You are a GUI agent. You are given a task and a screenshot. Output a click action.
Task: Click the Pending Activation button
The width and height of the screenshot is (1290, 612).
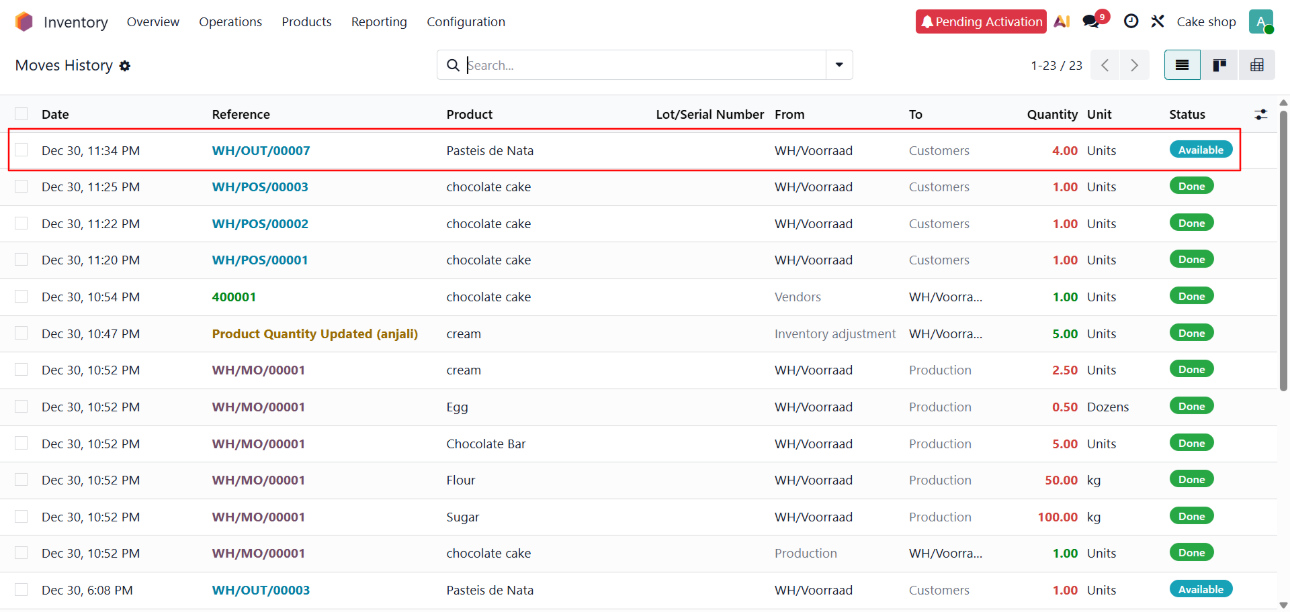tap(980, 22)
